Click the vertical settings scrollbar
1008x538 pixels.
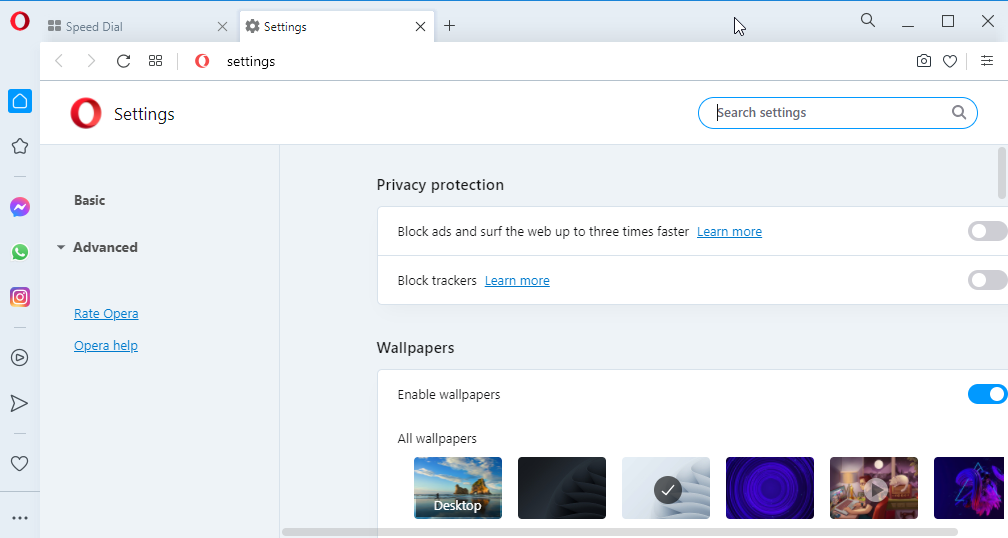click(1002, 174)
